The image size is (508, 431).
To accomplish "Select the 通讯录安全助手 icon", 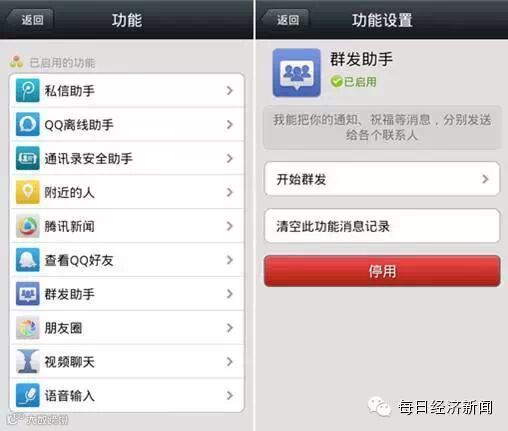I will (x=28, y=158).
